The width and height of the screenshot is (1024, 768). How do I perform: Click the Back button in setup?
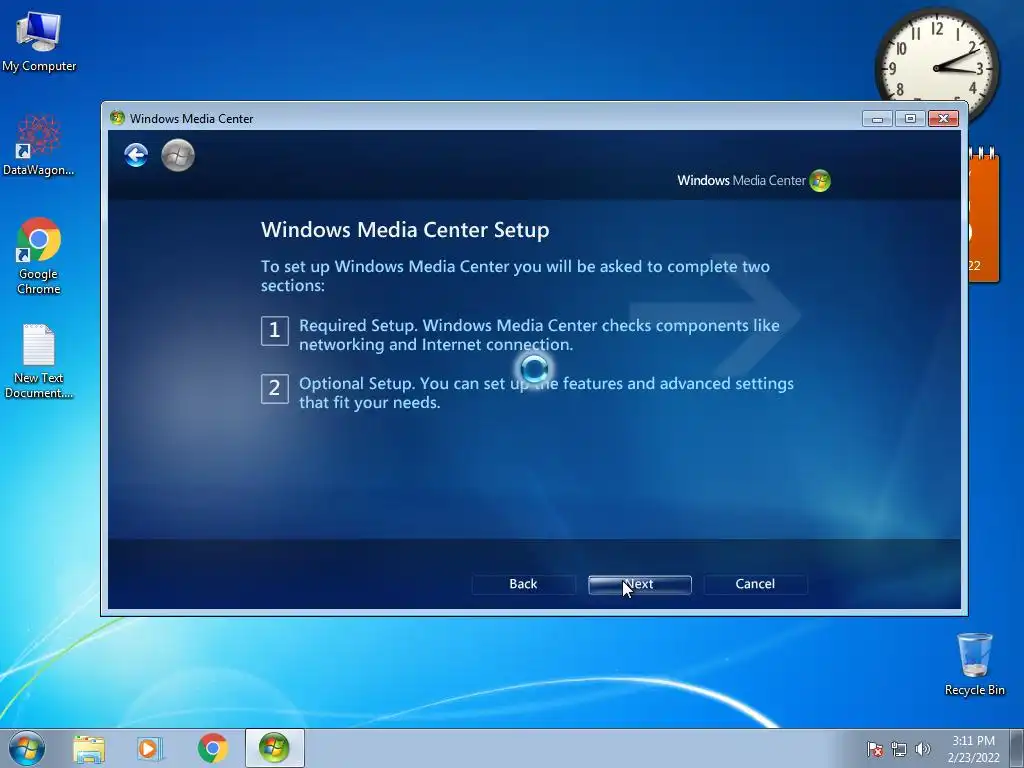click(x=523, y=584)
